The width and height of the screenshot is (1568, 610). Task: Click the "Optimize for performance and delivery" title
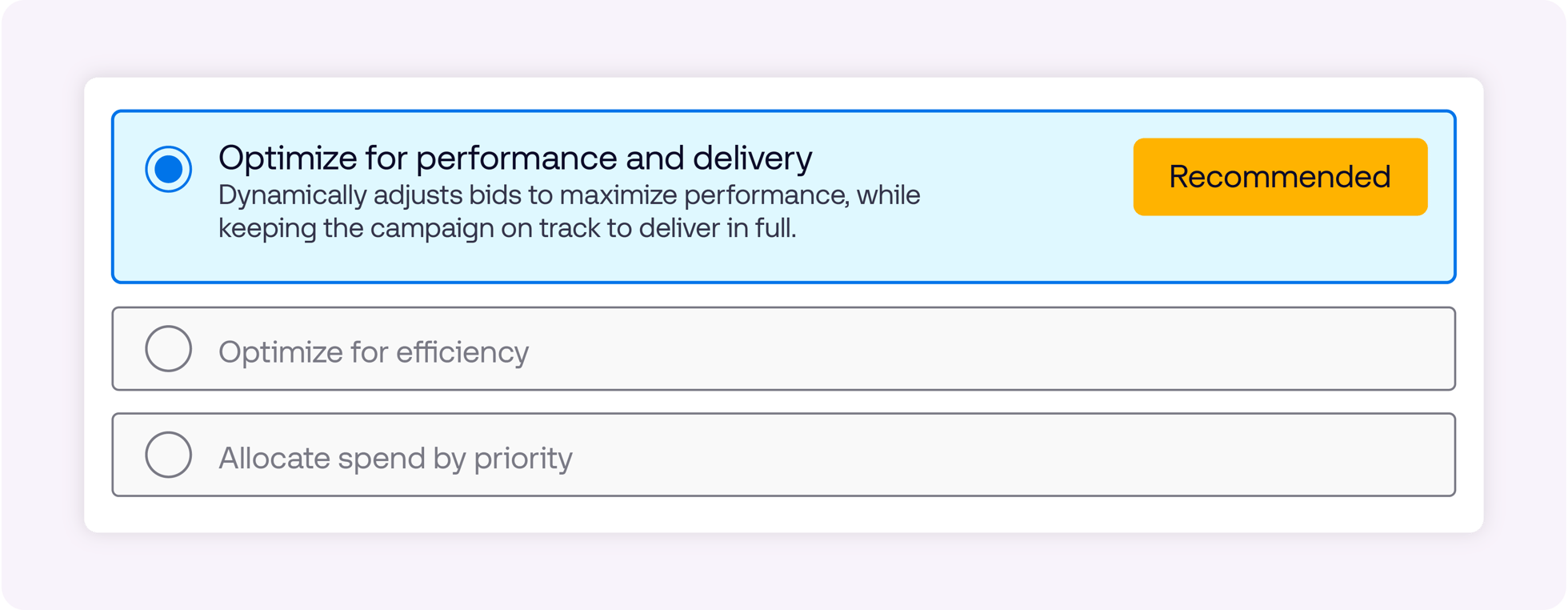pos(514,158)
